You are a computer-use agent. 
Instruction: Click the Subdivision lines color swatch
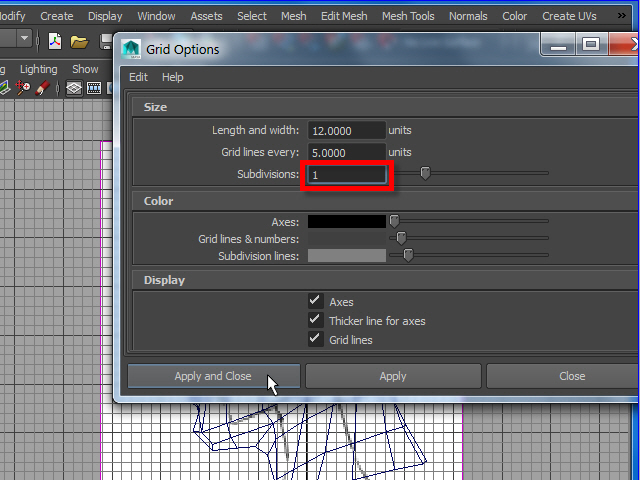(x=346, y=256)
